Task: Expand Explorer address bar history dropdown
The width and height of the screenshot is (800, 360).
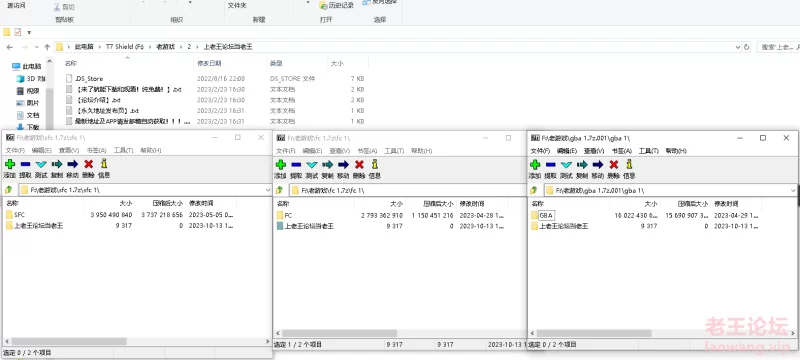Action: (x=738, y=47)
